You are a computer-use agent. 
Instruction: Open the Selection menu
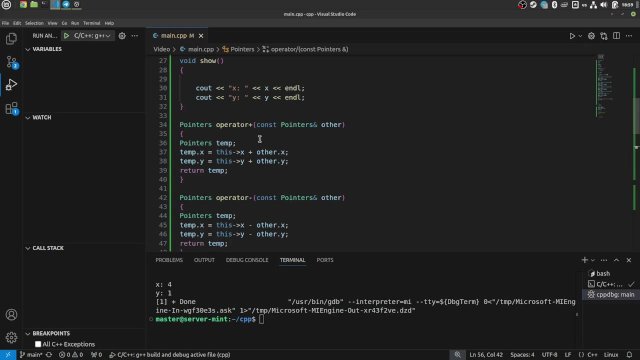point(34,23)
